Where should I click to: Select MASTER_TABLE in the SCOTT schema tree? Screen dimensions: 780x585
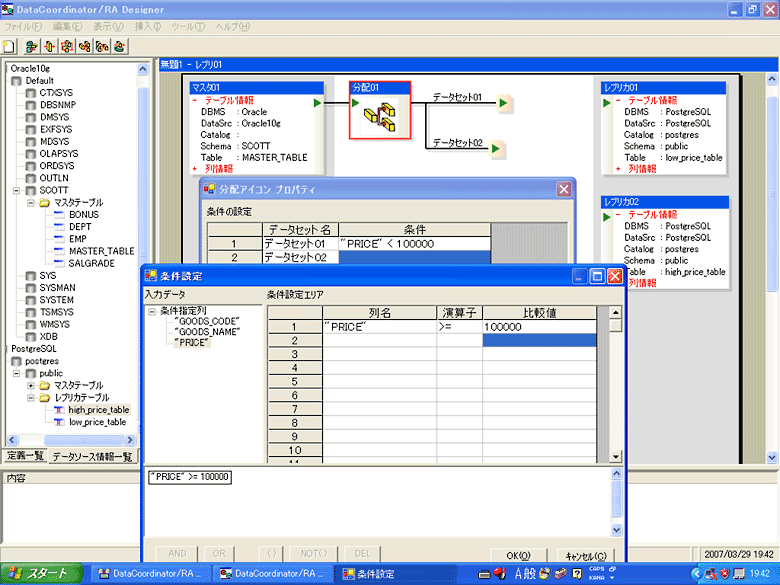tap(101, 250)
